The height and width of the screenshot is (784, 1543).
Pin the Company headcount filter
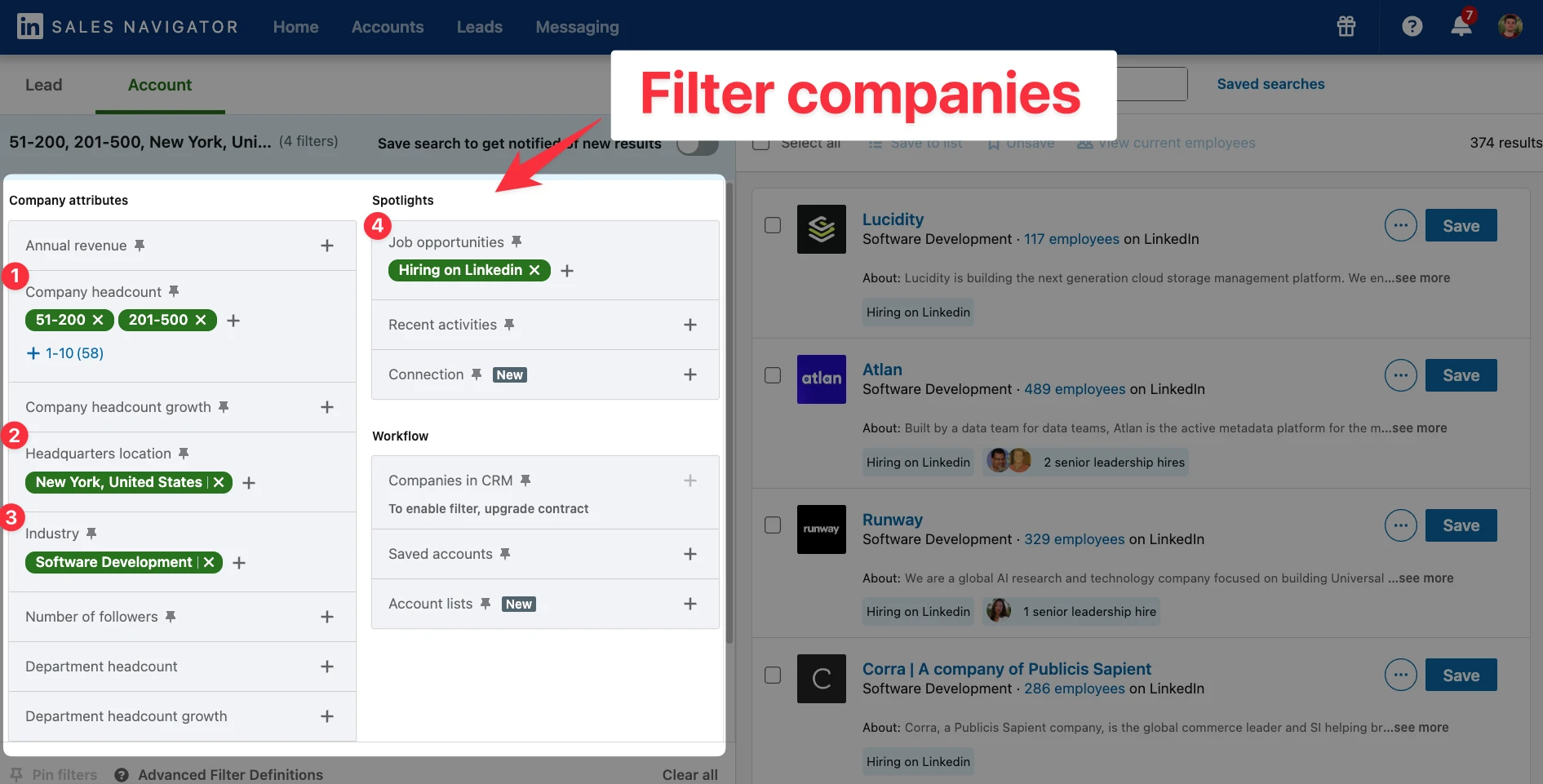coord(174,291)
